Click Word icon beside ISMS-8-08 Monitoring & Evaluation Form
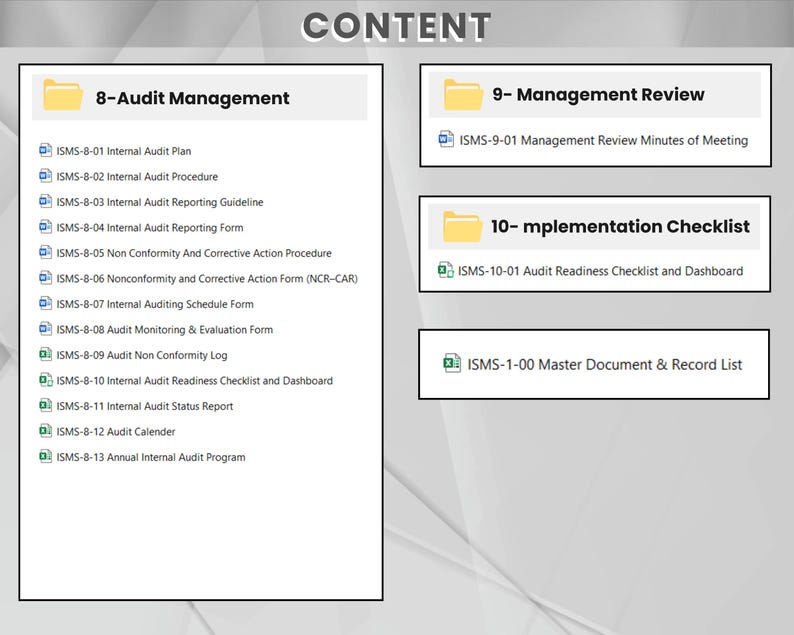This screenshot has width=794, height=635. pyautogui.click(x=46, y=329)
